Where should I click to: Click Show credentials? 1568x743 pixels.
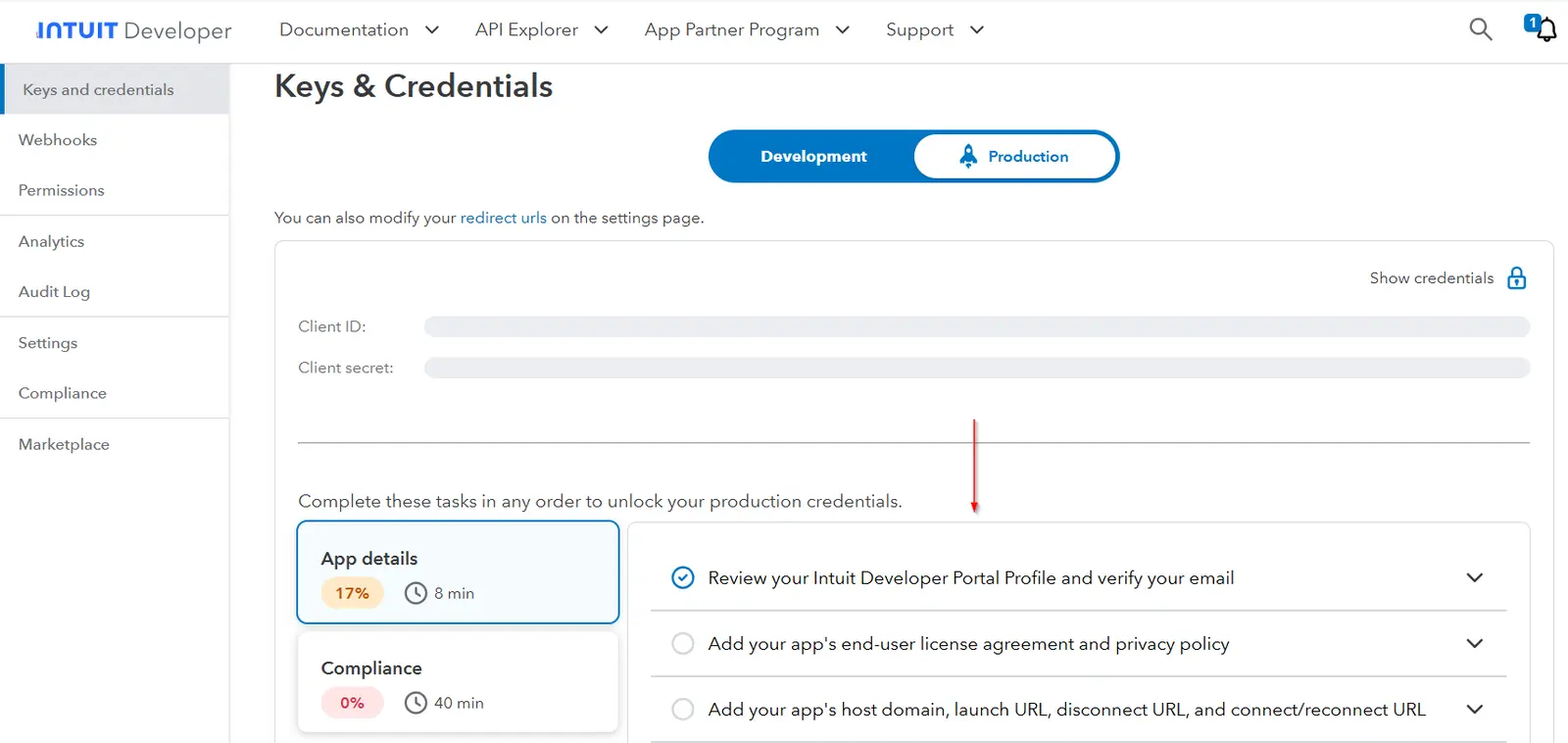coord(1432,278)
